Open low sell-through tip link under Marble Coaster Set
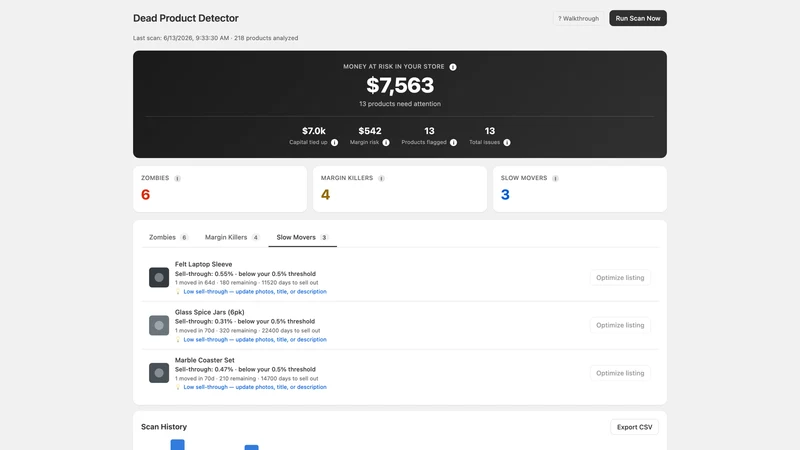The image size is (800, 450). [255, 387]
